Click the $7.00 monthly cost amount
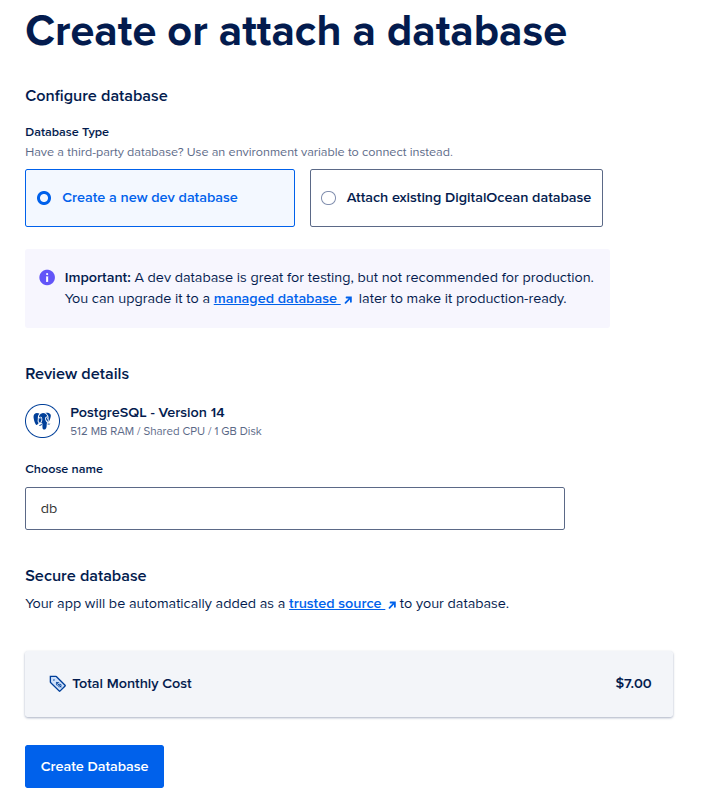Viewport: 702px width, 802px height. click(x=633, y=684)
